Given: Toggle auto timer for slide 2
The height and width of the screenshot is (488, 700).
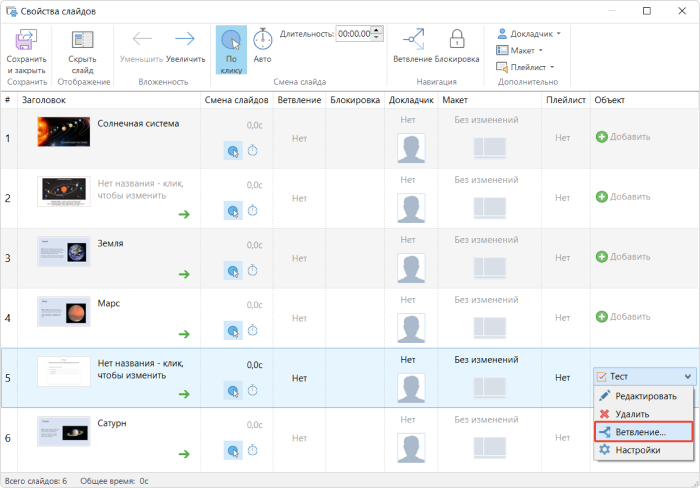Looking at the screenshot, I should coord(253,210).
